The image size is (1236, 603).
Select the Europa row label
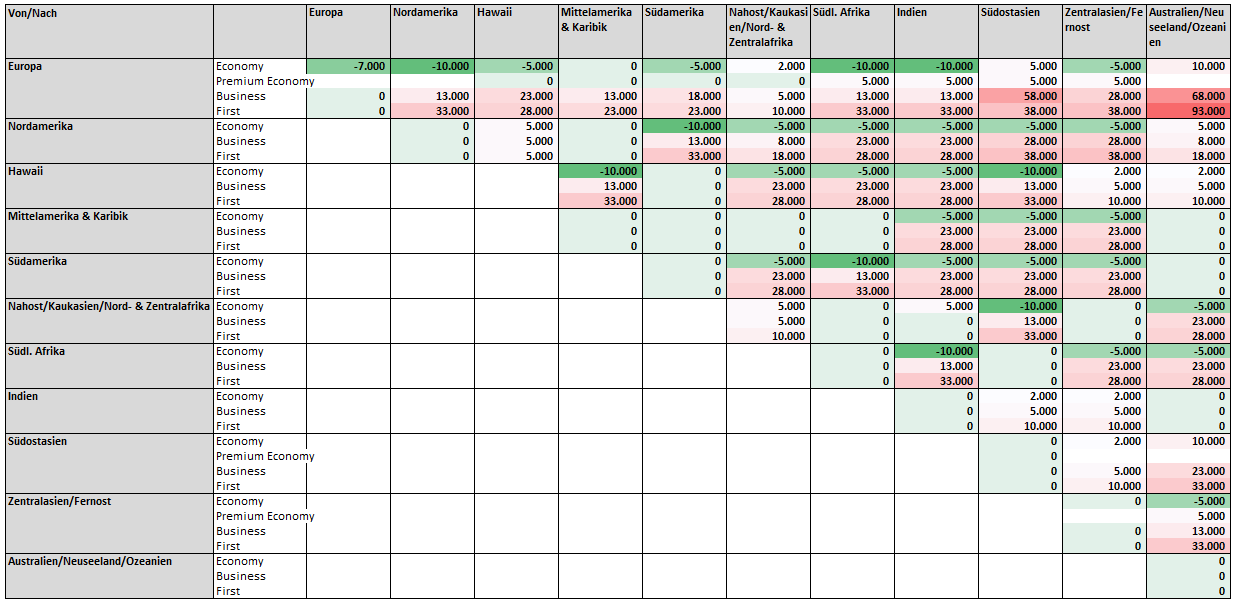pos(109,88)
